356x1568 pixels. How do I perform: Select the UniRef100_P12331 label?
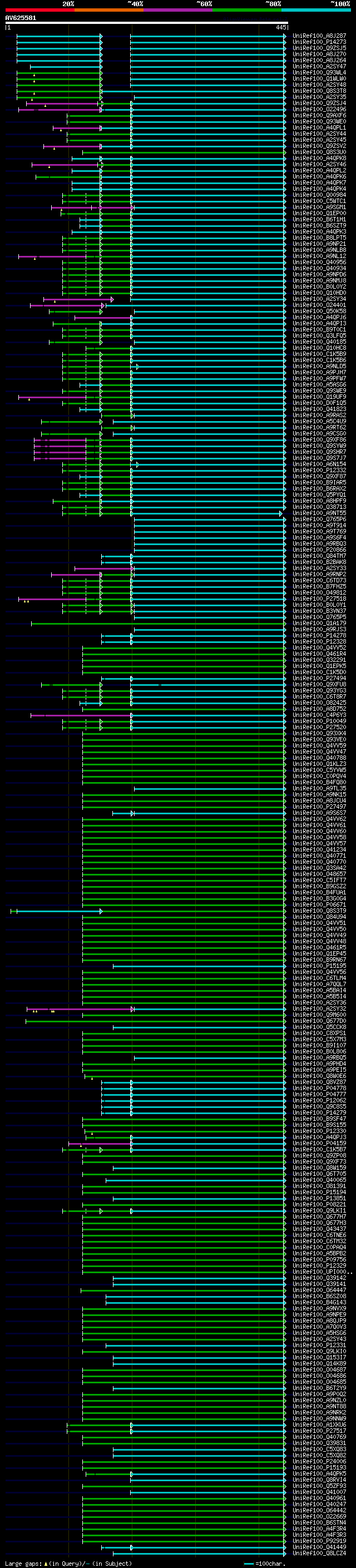[319, 1345]
